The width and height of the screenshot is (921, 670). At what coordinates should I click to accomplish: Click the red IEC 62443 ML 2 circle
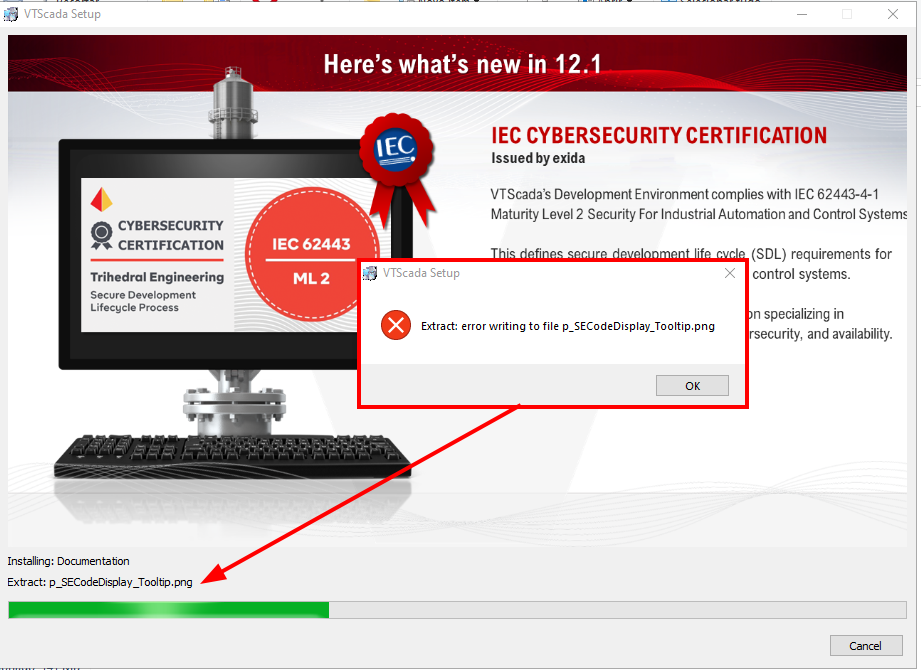pyautogui.click(x=311, y=254)
